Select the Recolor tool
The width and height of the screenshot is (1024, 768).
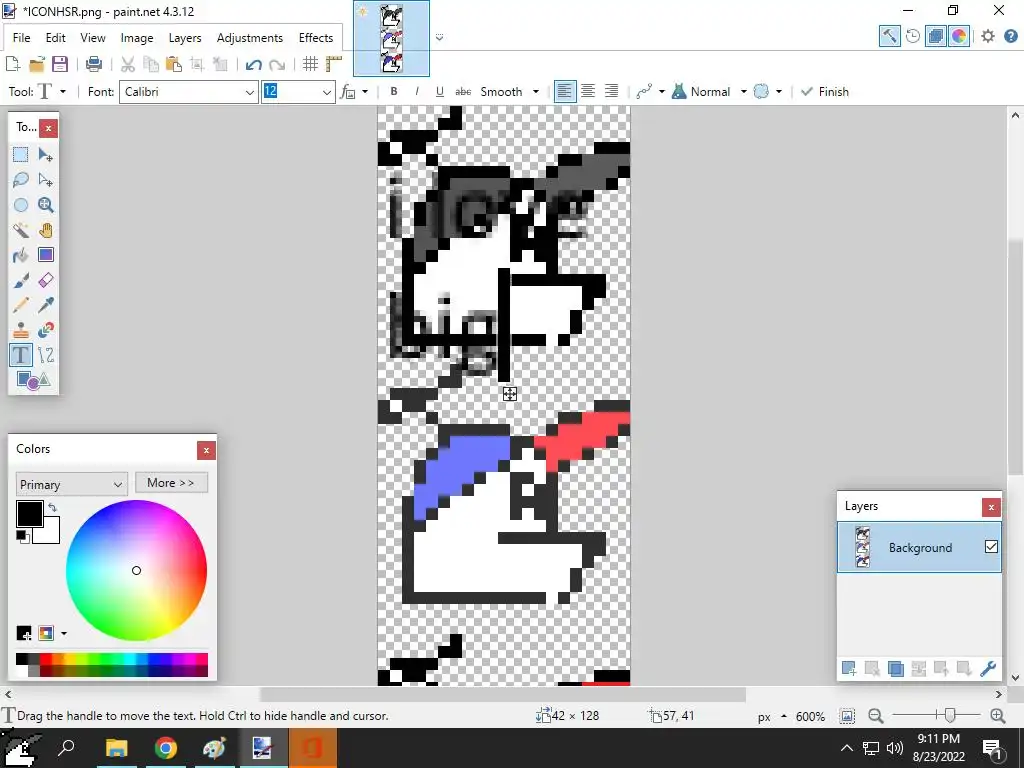pos(46,330)
